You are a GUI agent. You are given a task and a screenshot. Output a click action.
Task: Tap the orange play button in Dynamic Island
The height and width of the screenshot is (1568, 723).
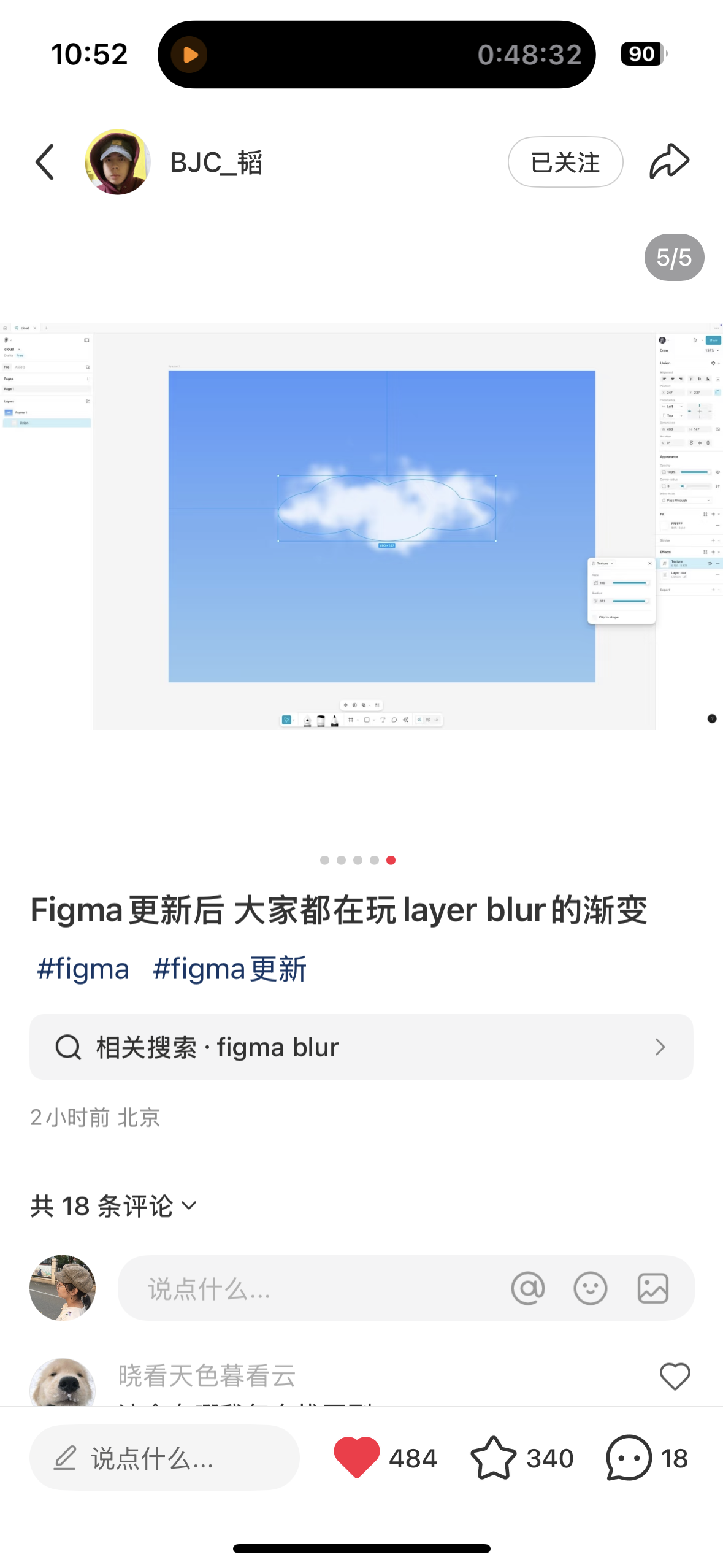pyautogui.click(x=189, y=55)
